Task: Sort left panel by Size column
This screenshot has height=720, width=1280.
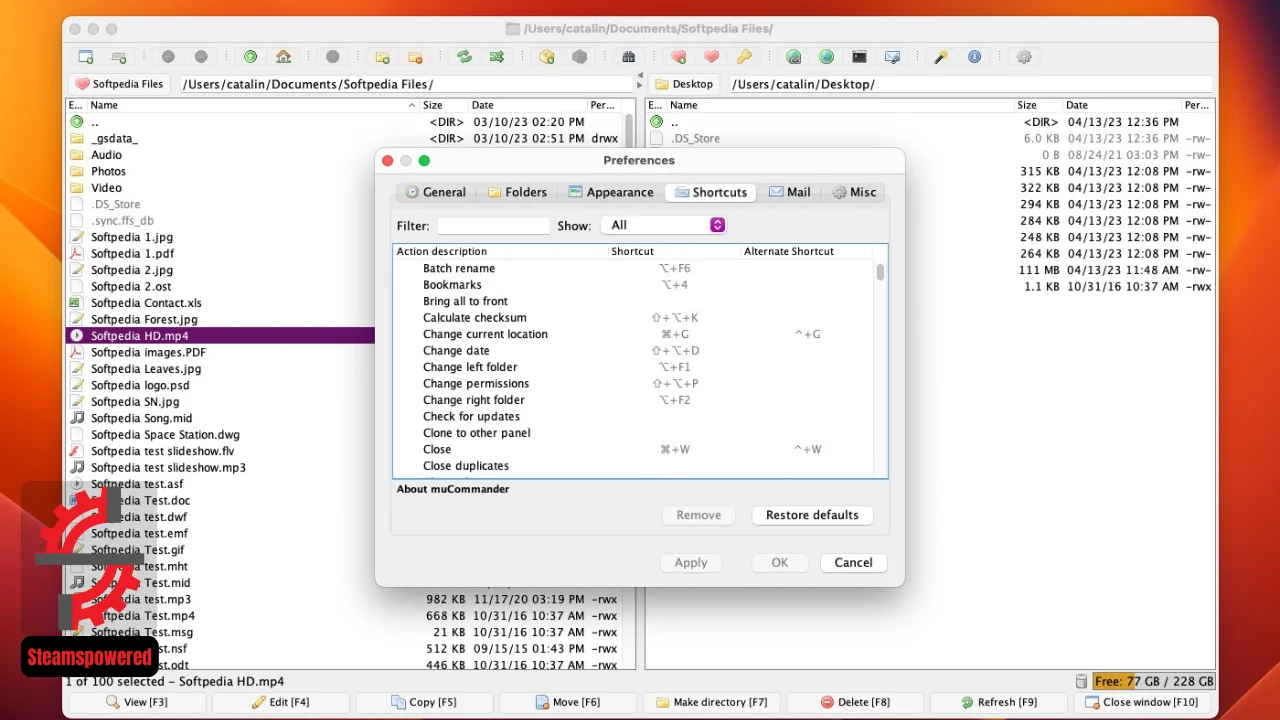Action: [x=444, y=105]
